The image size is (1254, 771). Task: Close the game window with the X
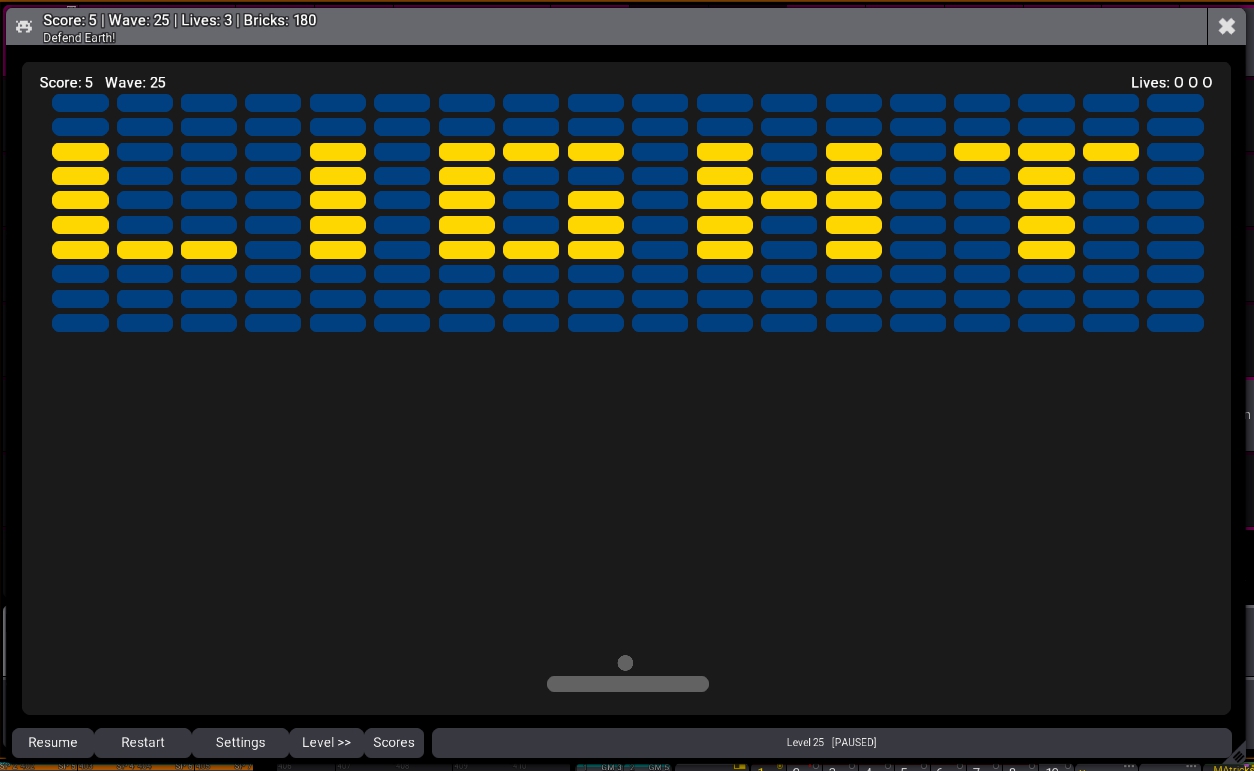coord(1227,27)
